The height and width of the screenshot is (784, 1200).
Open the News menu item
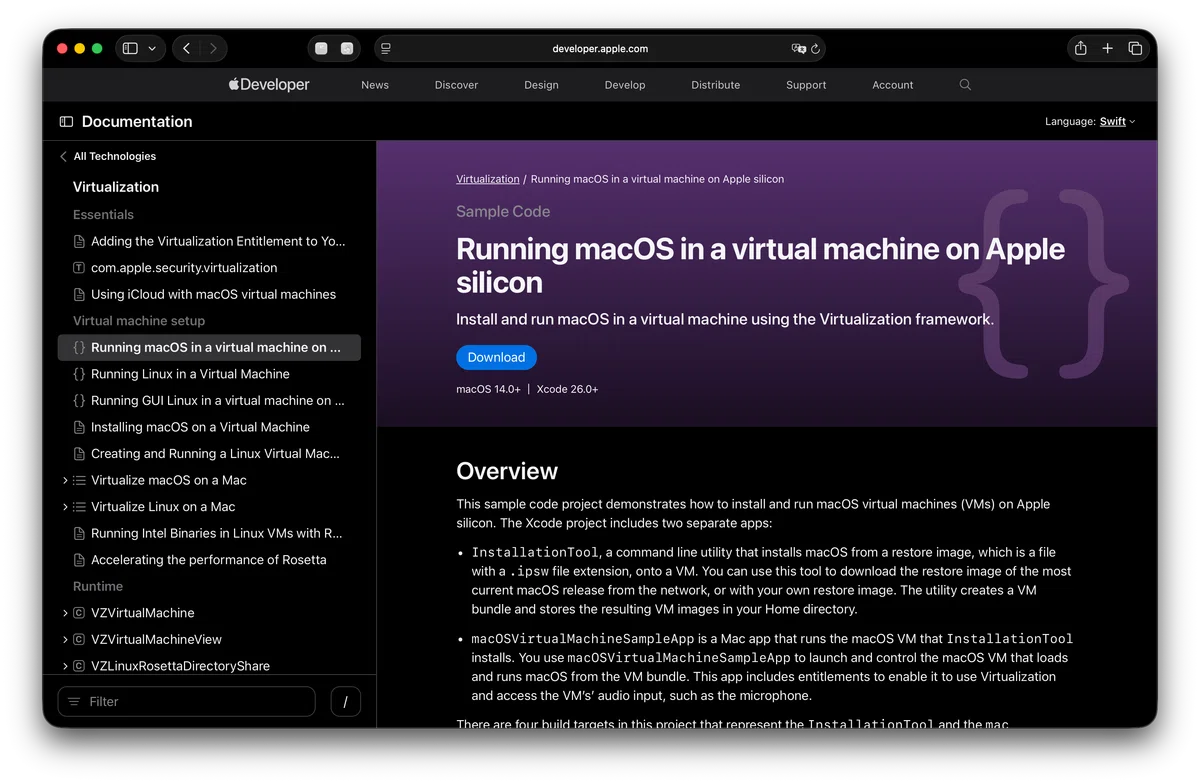pyautogui.click(x=375, y=85)
